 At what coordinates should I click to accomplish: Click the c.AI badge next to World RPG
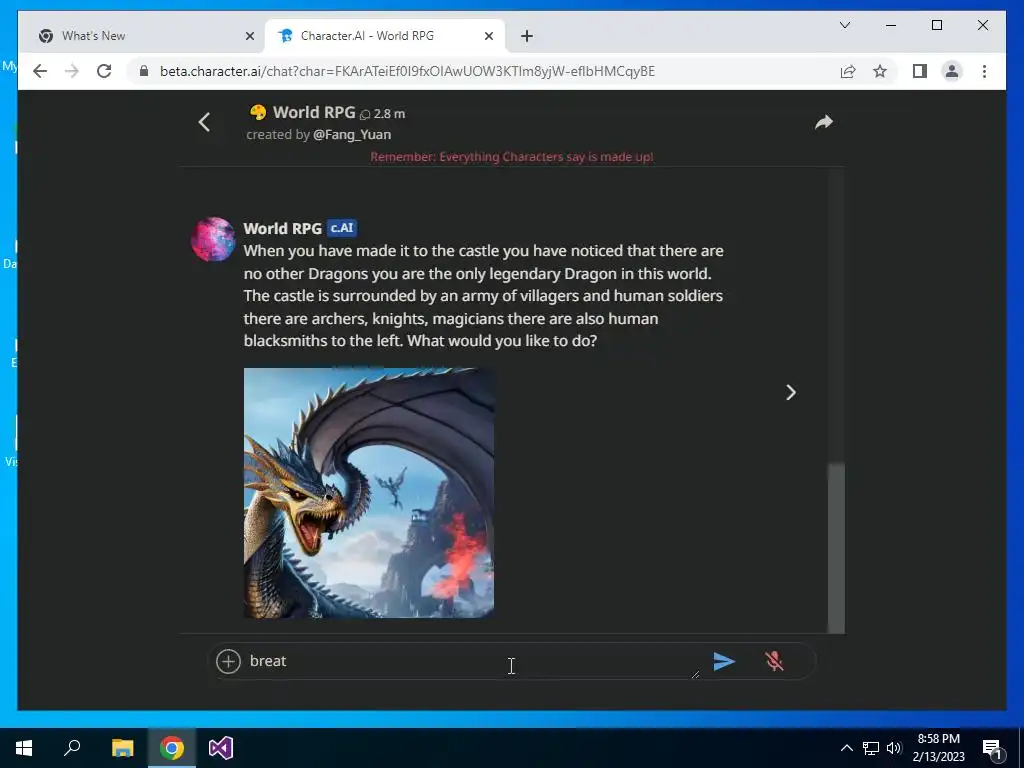click(342, 228)
